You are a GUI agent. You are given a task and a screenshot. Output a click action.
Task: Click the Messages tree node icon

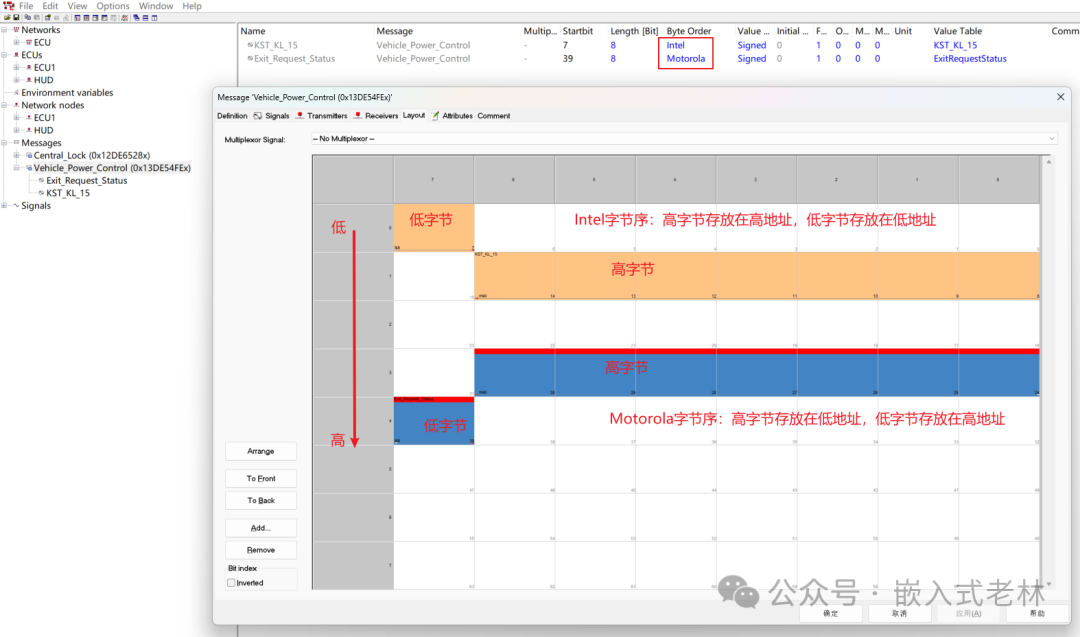tap(16, 143)
